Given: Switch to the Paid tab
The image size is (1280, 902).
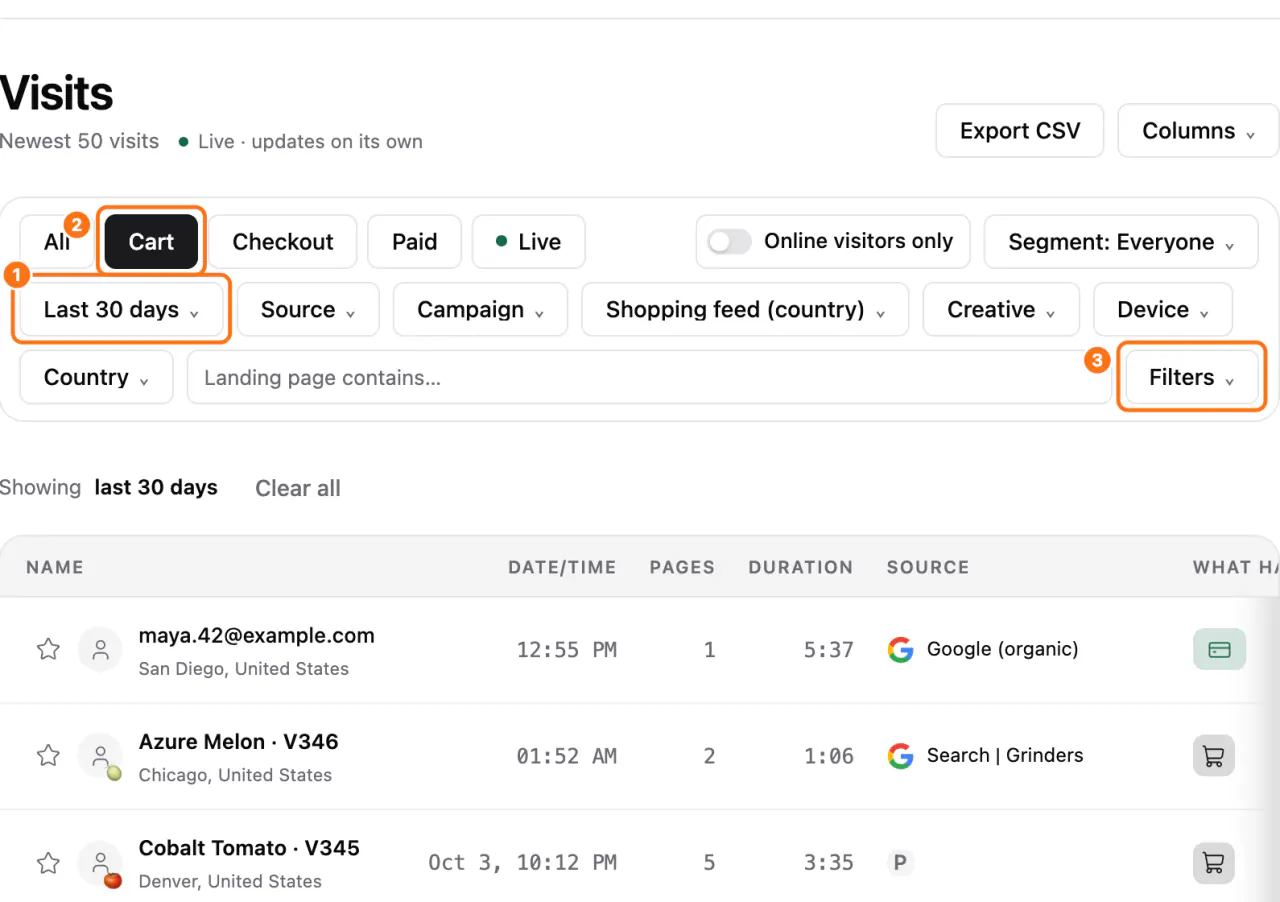Looking at the screenshot, I should [414, 242].
